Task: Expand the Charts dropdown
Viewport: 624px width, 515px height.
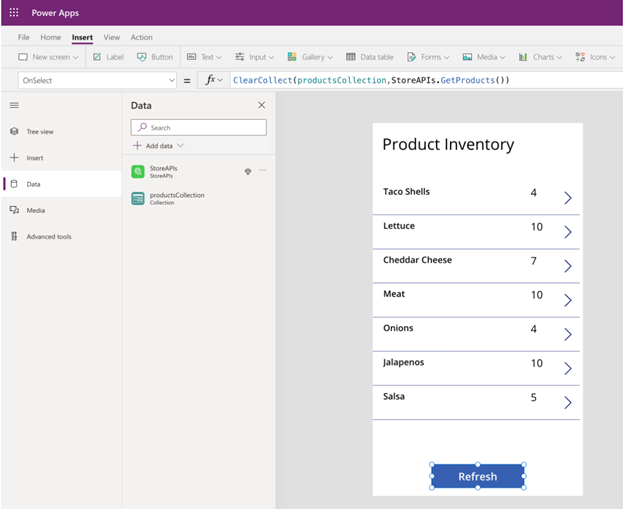Action: [x=540, y=57]
